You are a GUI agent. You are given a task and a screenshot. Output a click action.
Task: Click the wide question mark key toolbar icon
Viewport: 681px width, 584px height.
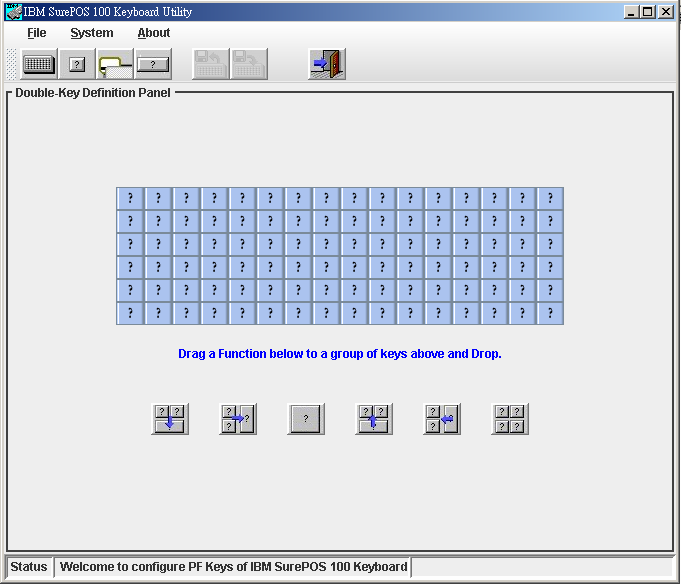click(x=153, y=64)
